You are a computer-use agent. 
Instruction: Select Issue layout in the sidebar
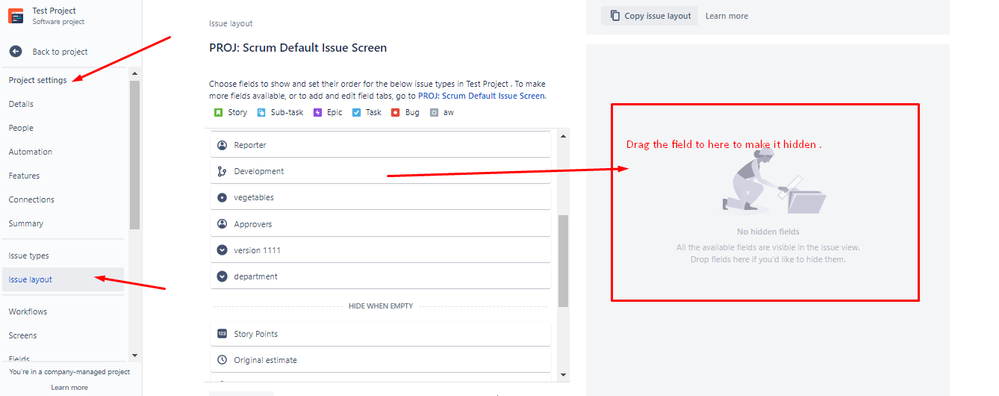63,279
